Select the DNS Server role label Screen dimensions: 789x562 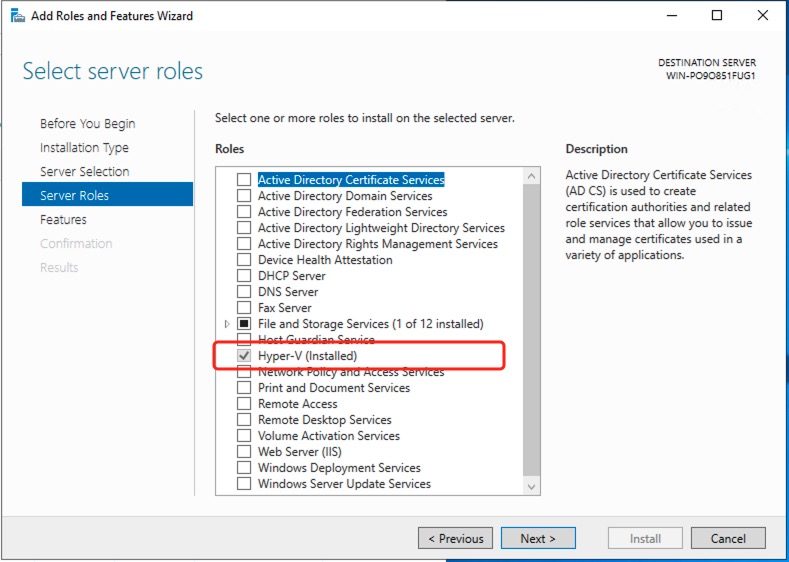[x=288, y=292]
